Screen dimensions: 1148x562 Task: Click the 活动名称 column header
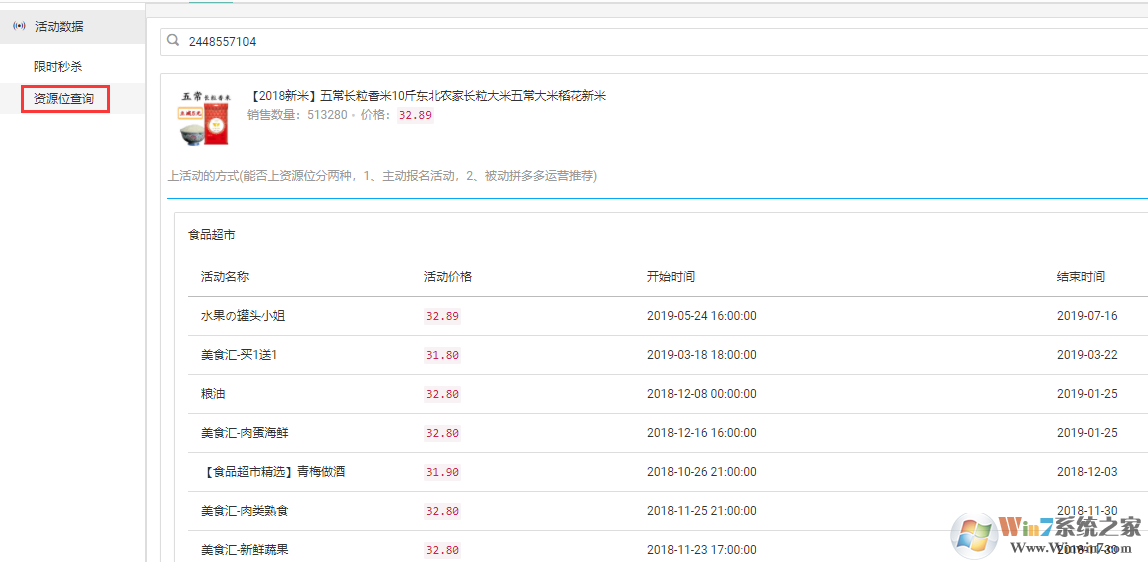coord(225,276)
